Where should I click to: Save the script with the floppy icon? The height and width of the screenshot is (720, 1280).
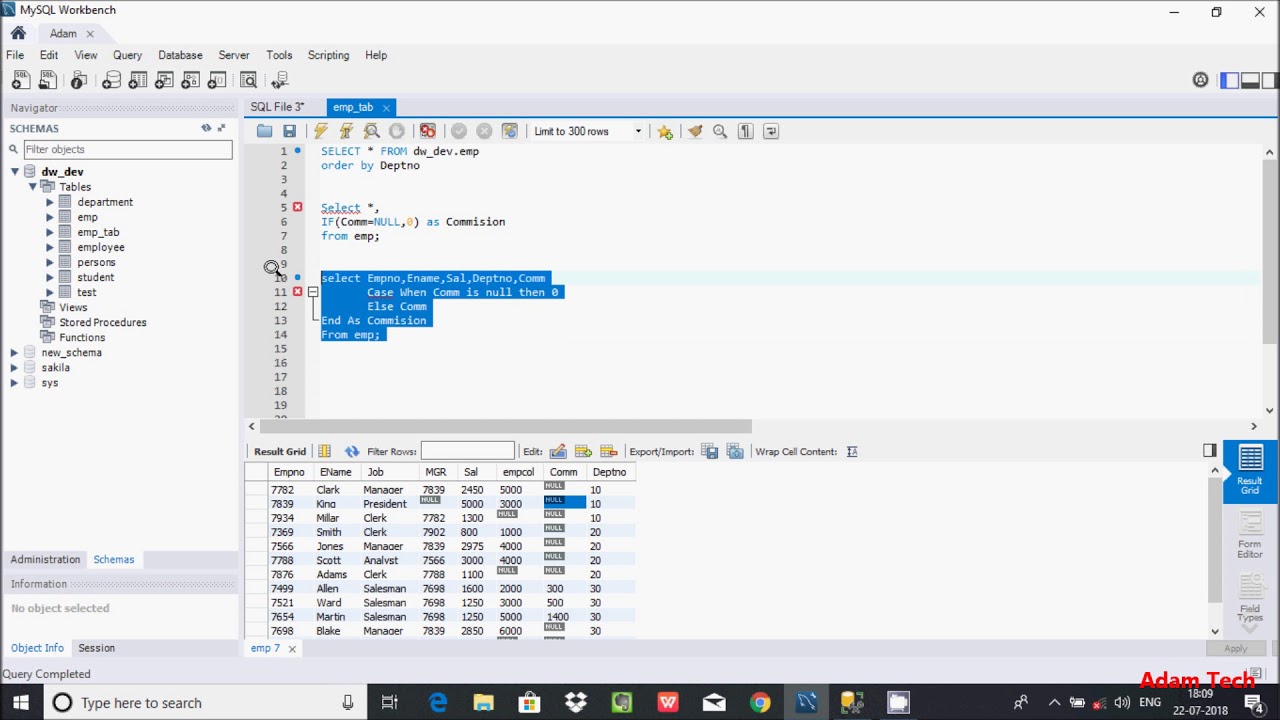(289, 131)
